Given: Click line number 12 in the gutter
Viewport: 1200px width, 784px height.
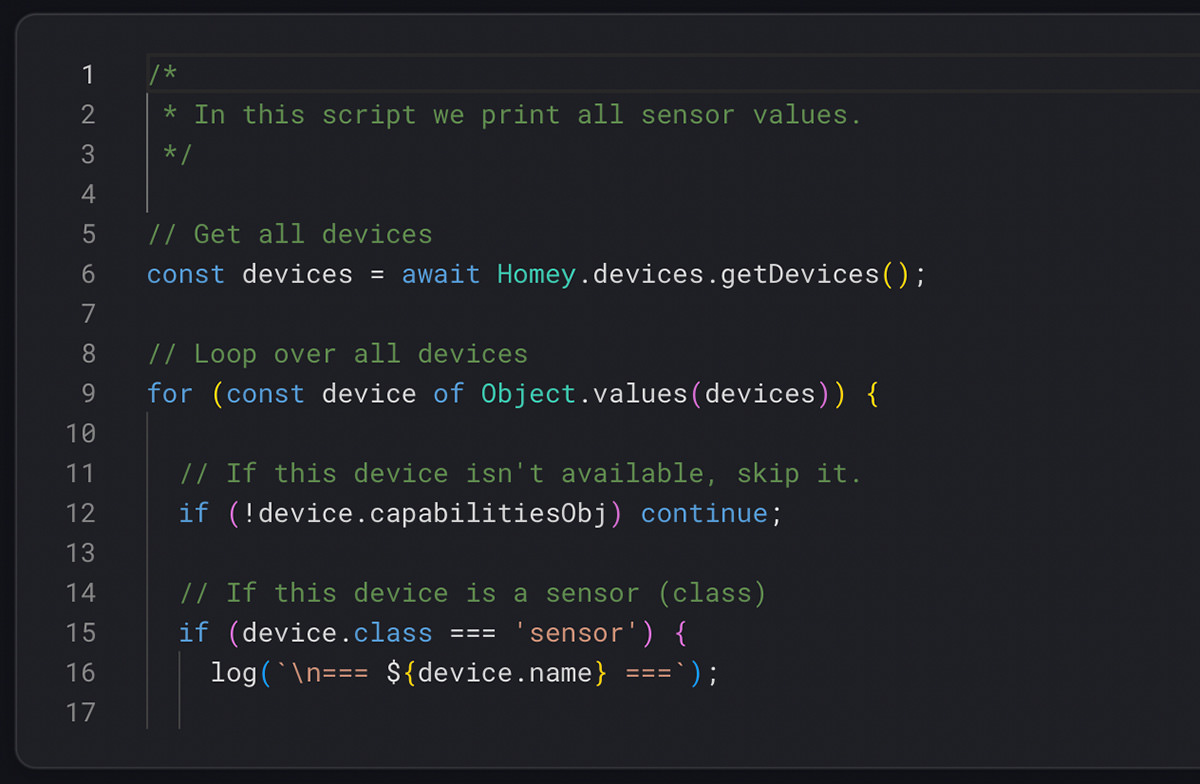Looking at the screenshot, I should pyautogui.click(x=80, y=513).
